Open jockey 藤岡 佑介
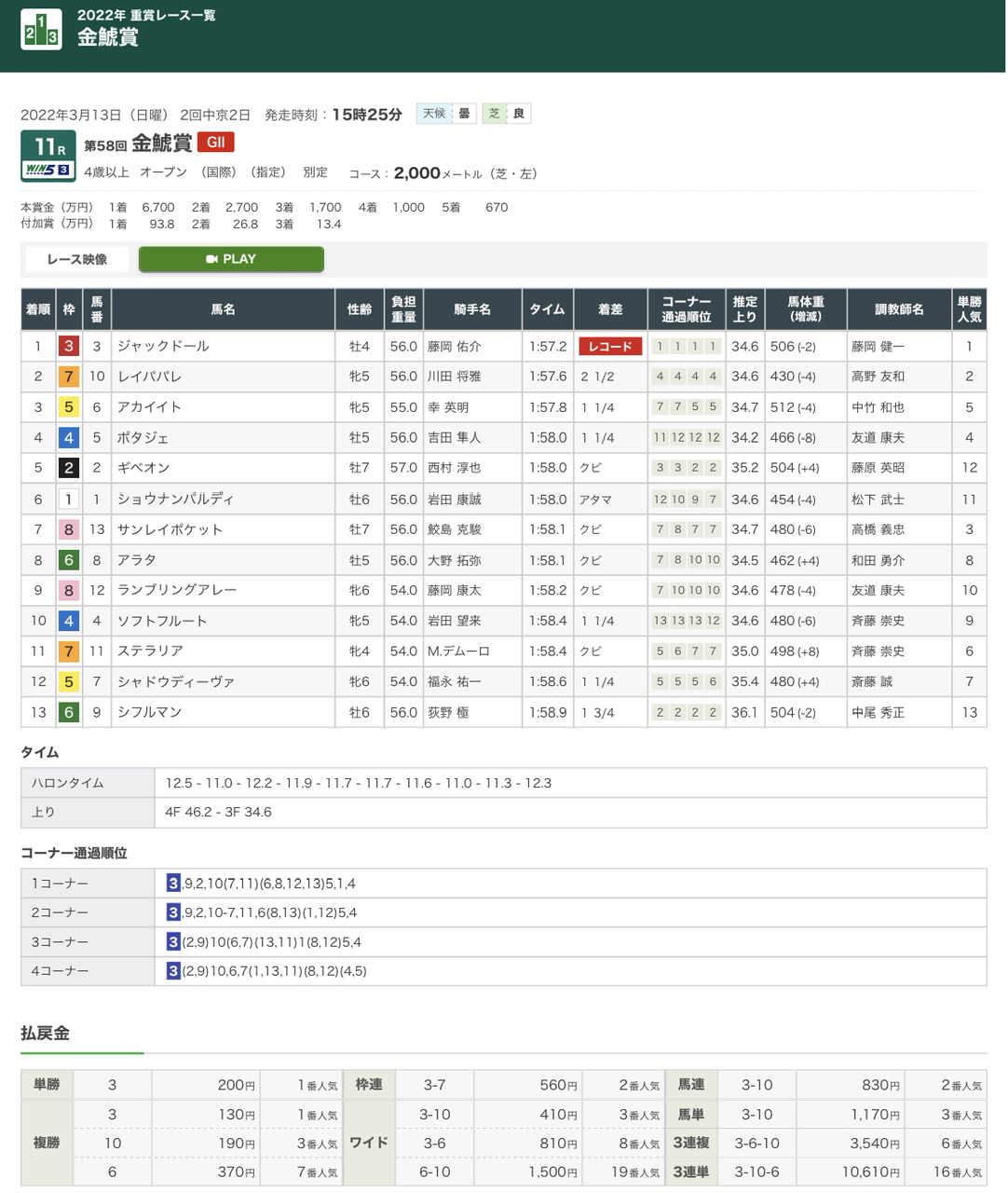This screenshot has height=1193, width=1008. (455, 347)
